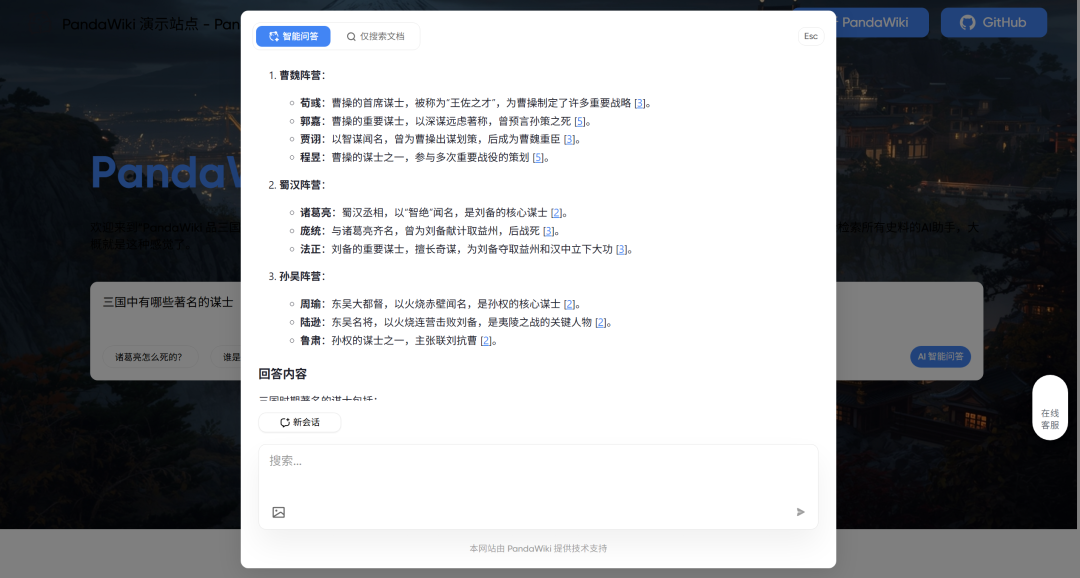Close the dialog with the Esc button
Viewport: 1080px width, 578px height.
tap(811, 37)
